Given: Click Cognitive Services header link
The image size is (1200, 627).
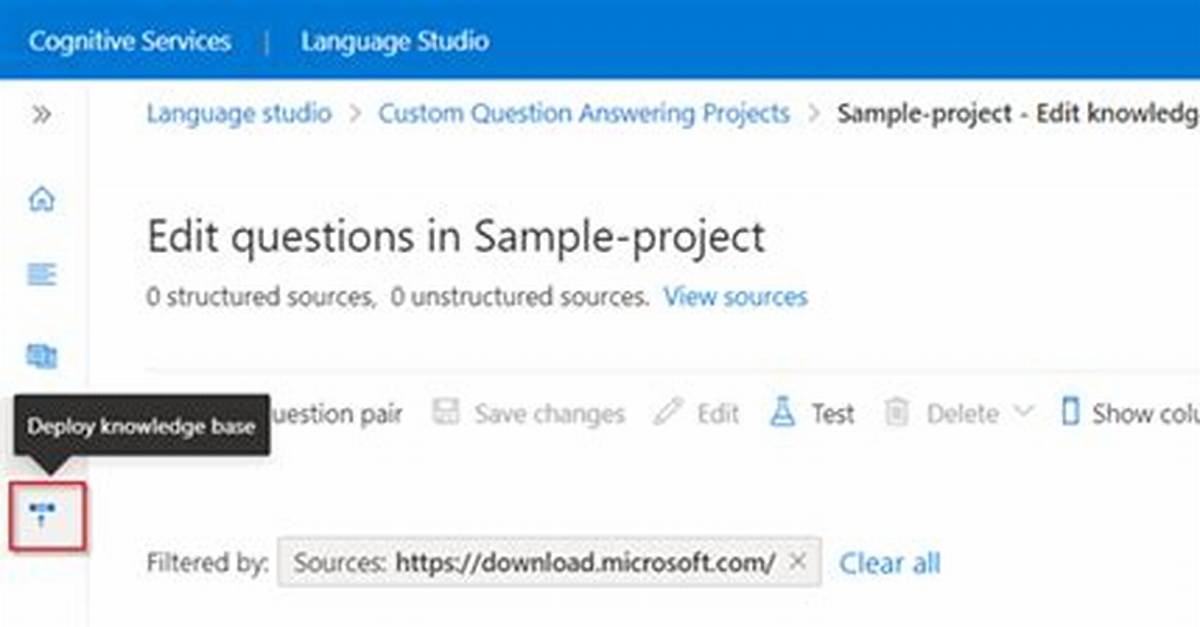Looking at the screenshot, I should point(130,41).
